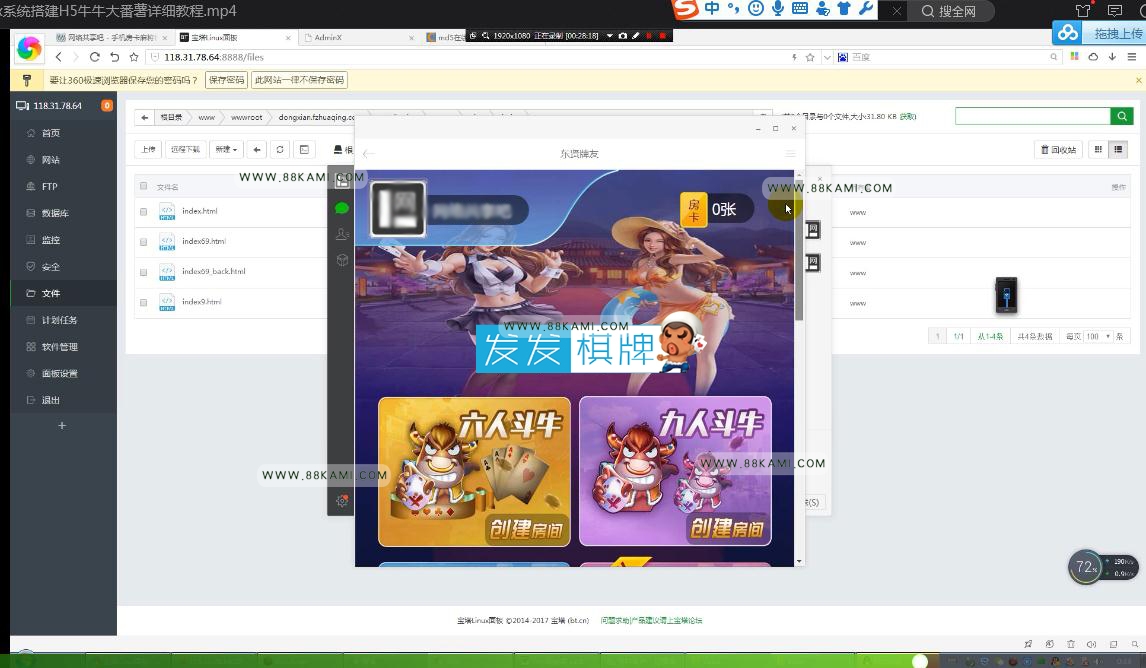Click the file name index.html
The height and width of the screenshot is (668, 1146).
point(200,211)
